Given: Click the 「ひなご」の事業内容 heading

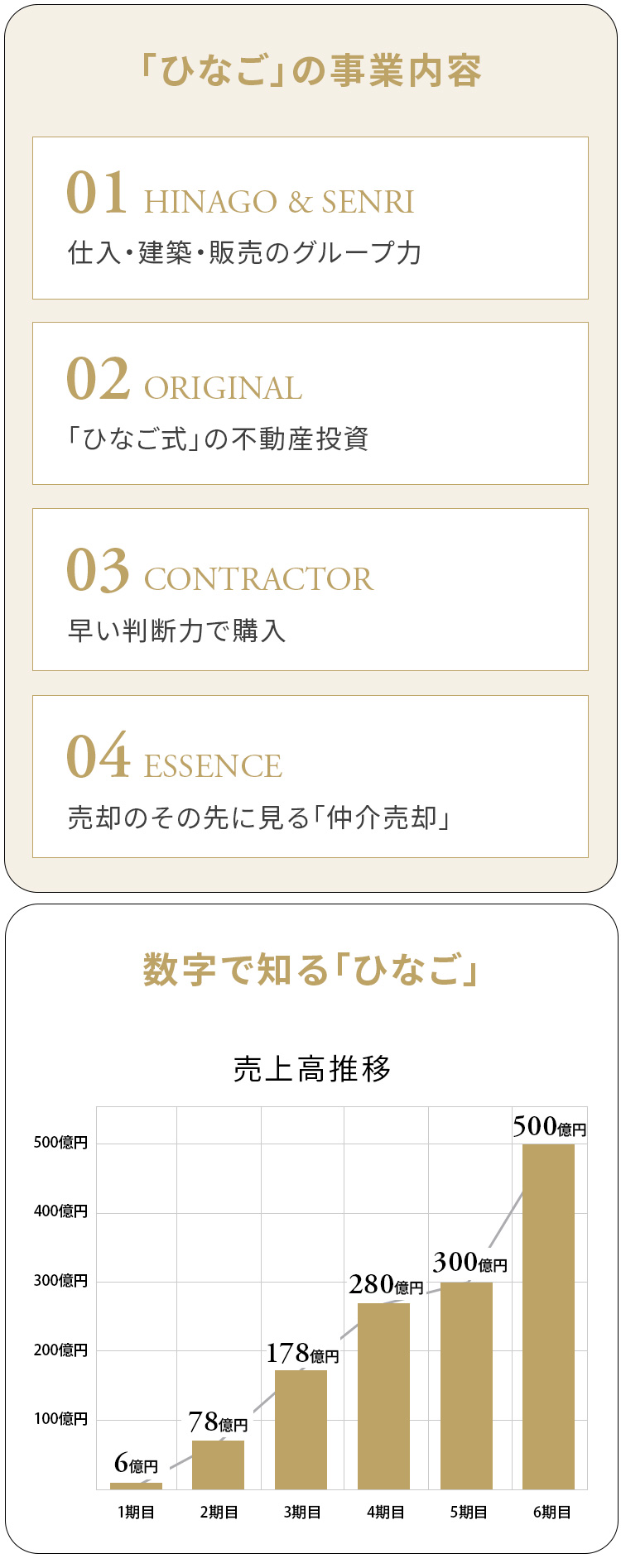Looking at the screenshot, I should click(310, 71).
